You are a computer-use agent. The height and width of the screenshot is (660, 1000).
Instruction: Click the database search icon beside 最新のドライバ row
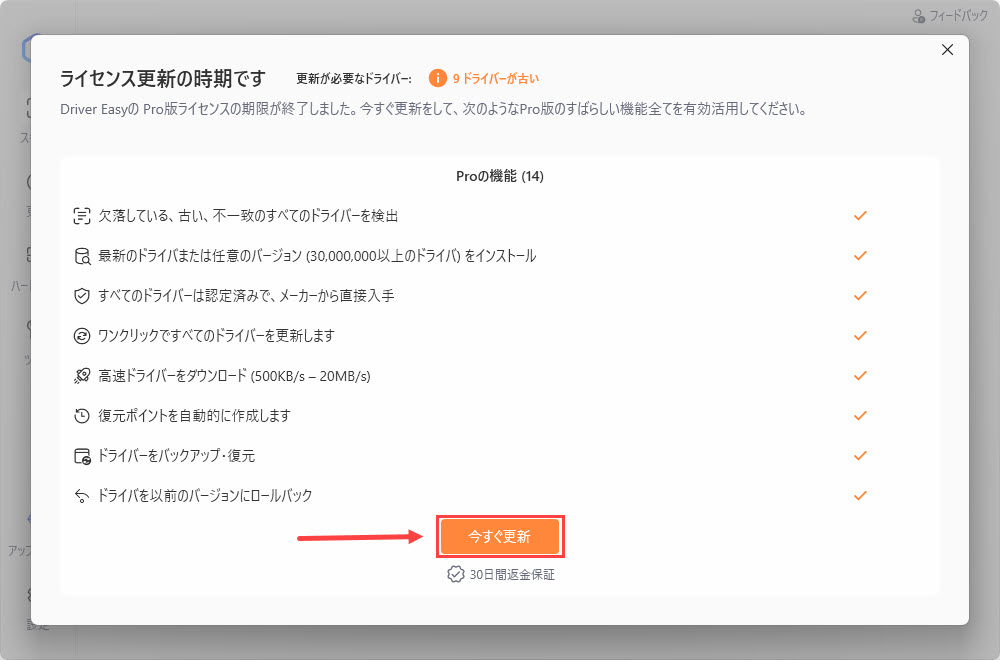point(82,256)
